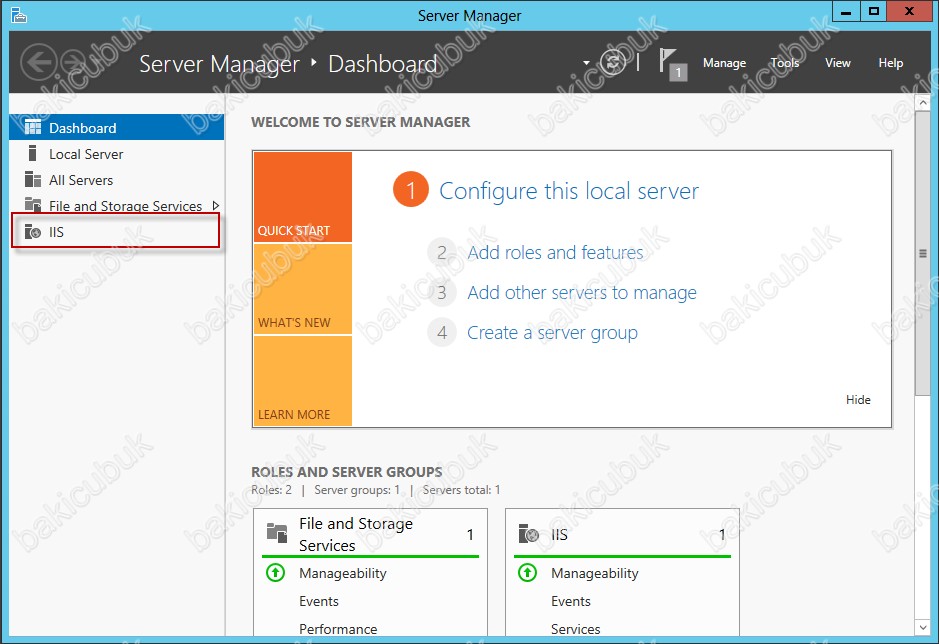Click Configure this local server link
939x644 pixels.
point(569,191)
